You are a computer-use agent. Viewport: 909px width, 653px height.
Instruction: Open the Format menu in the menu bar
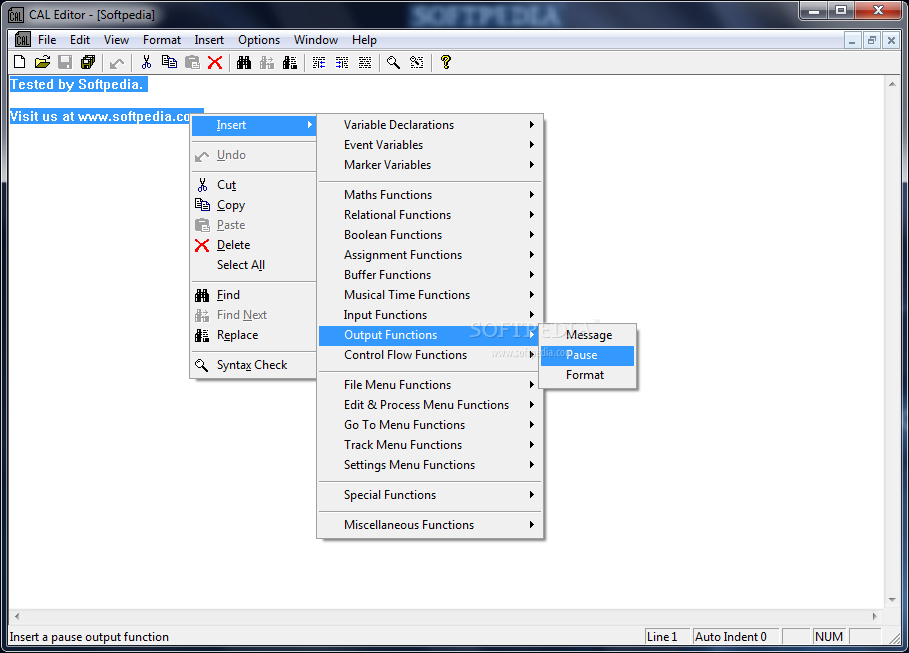162,39
